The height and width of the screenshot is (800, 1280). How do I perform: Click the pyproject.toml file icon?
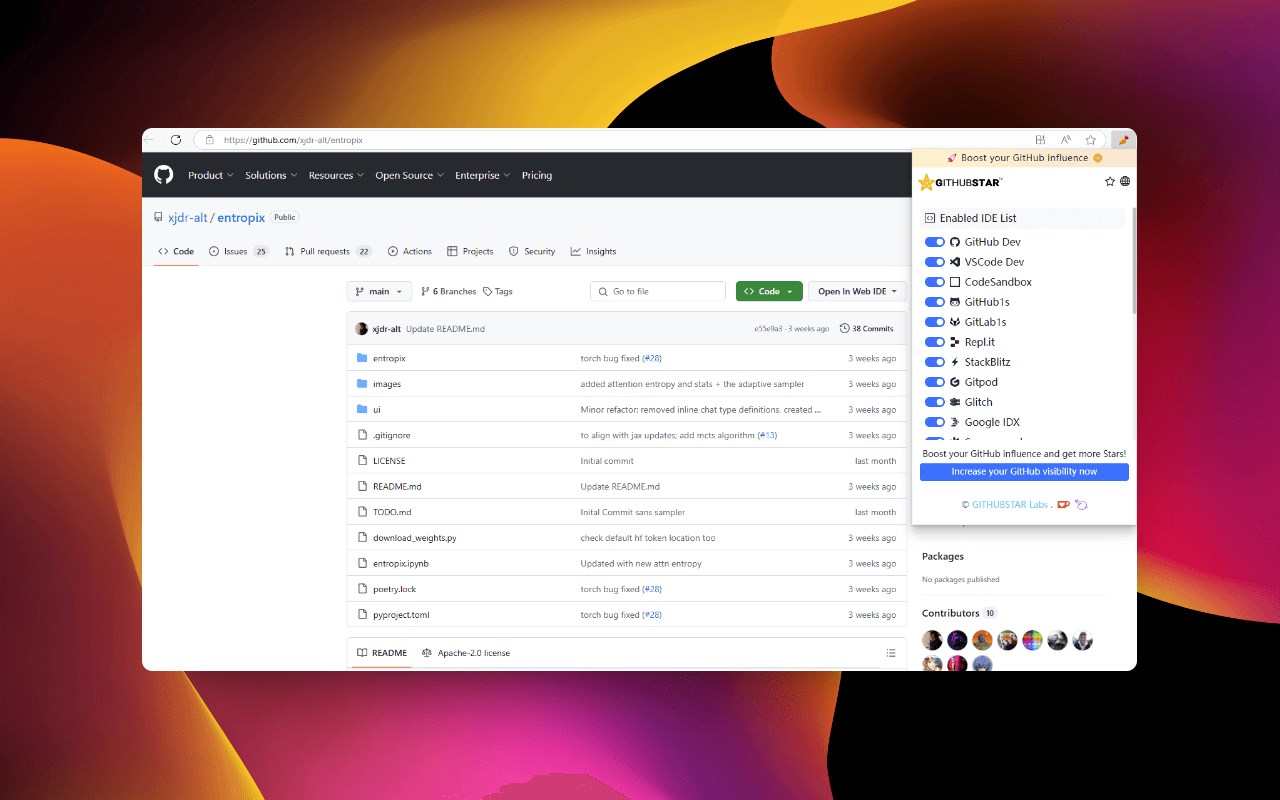pos(363,615)
